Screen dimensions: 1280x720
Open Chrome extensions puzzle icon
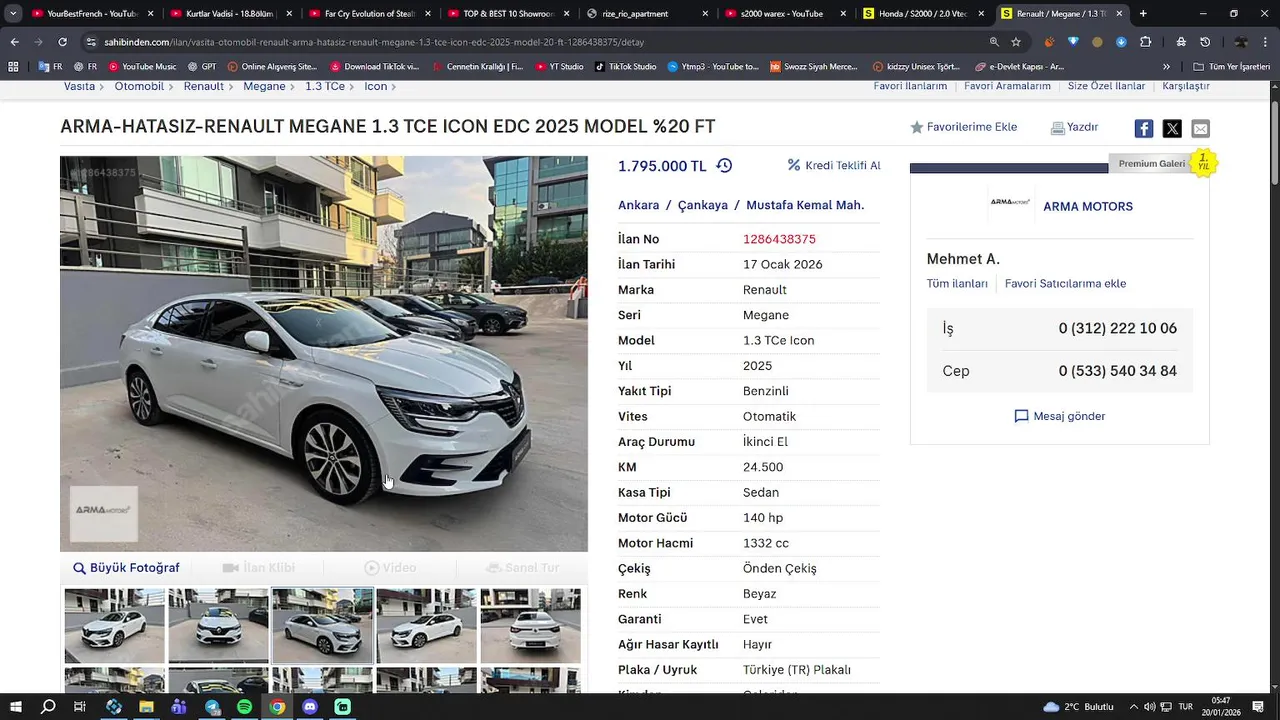(1146, 42)
